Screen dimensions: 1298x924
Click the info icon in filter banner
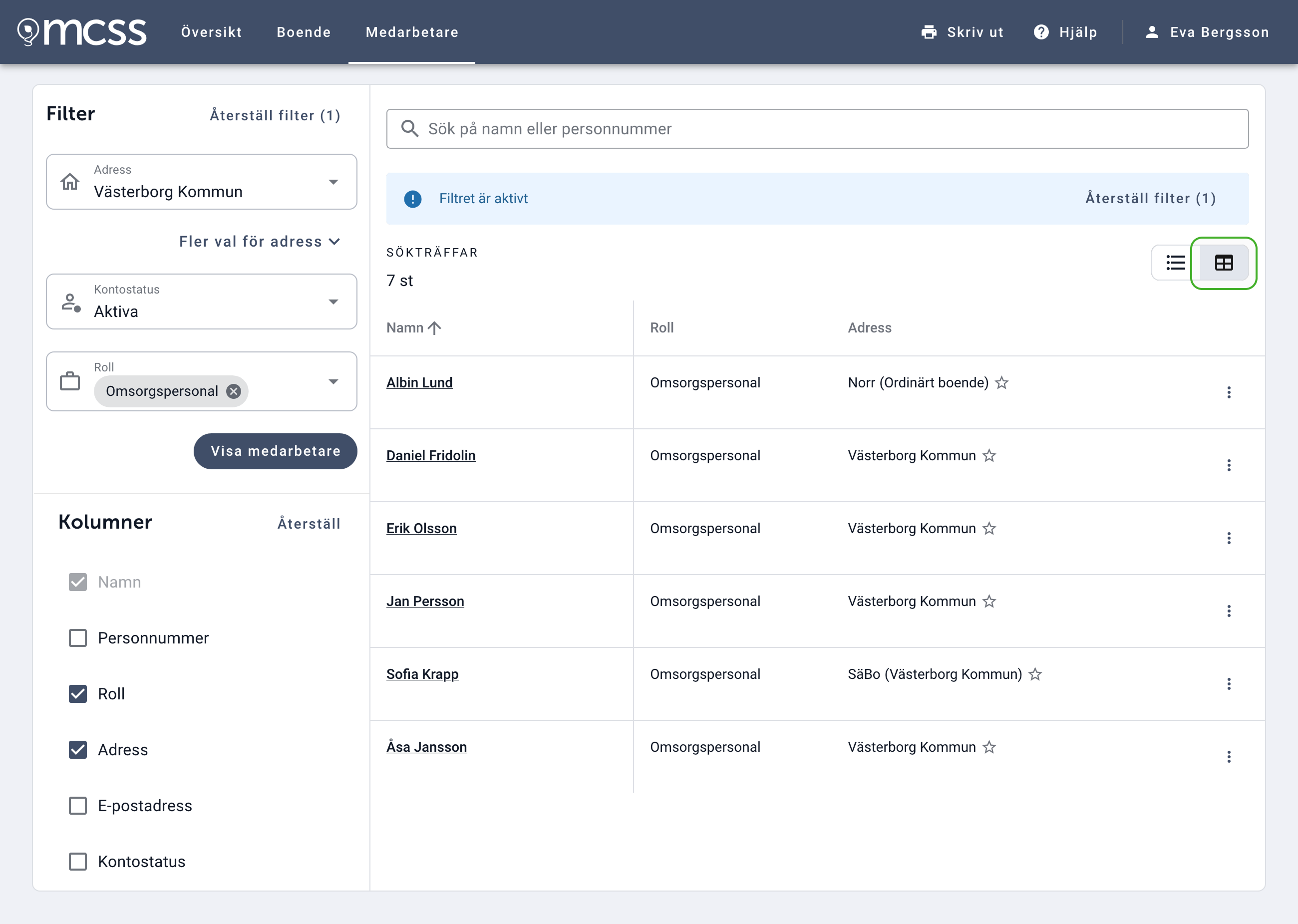point(412,199)
